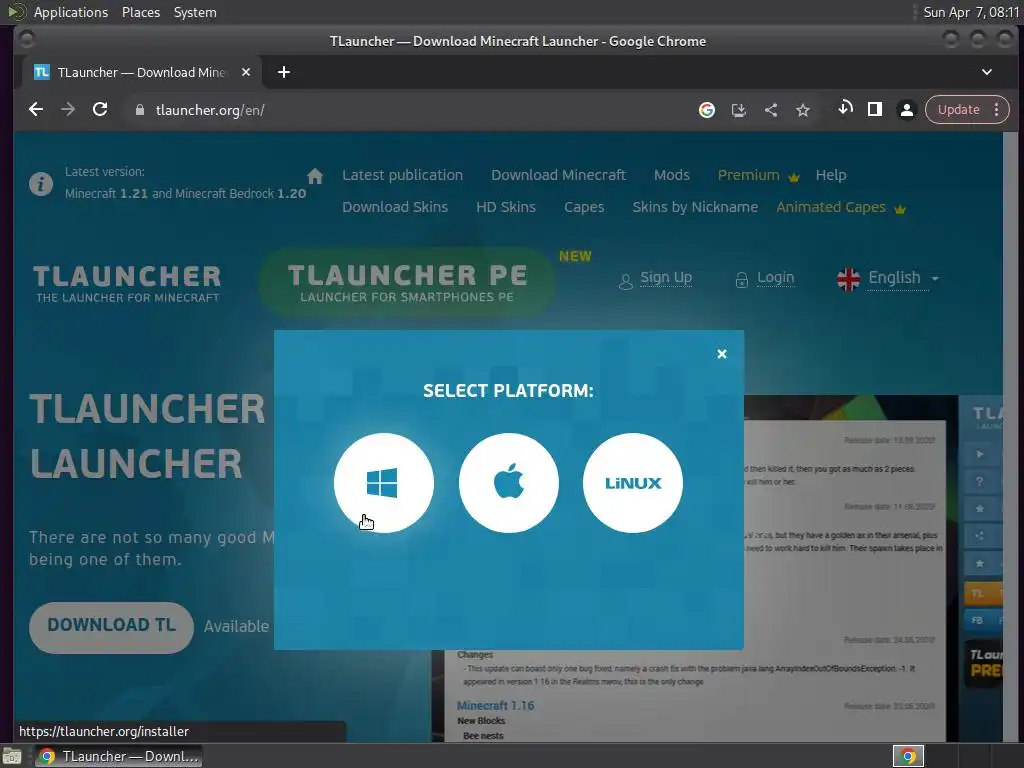Navigate to Mods section
This screenshot has width=1024, height=768.
click(x=671, y=175)
